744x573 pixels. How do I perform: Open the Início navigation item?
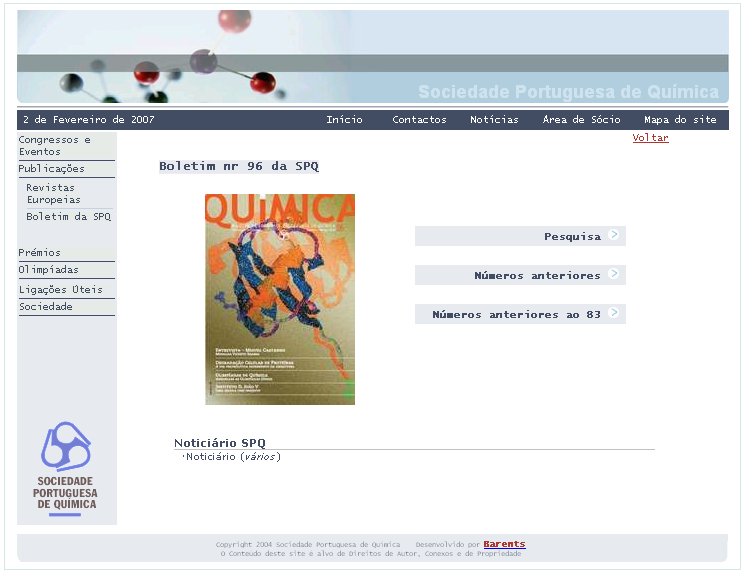coord(344,120)
